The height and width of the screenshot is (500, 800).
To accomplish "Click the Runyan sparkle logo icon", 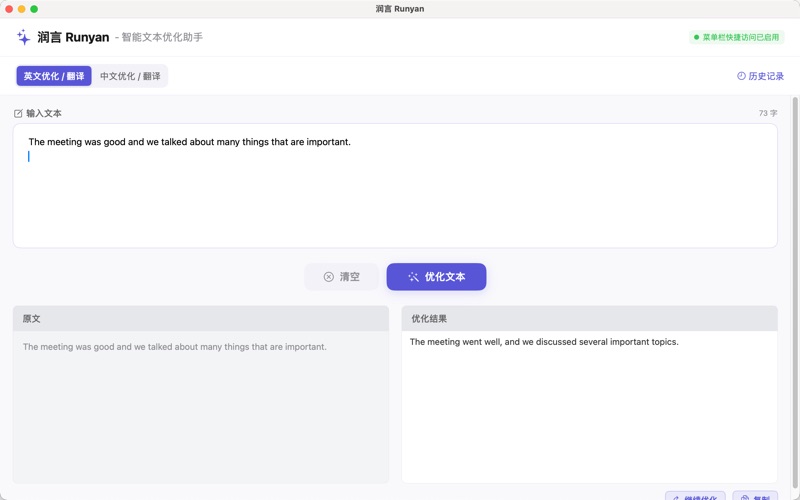I will 23,37.
